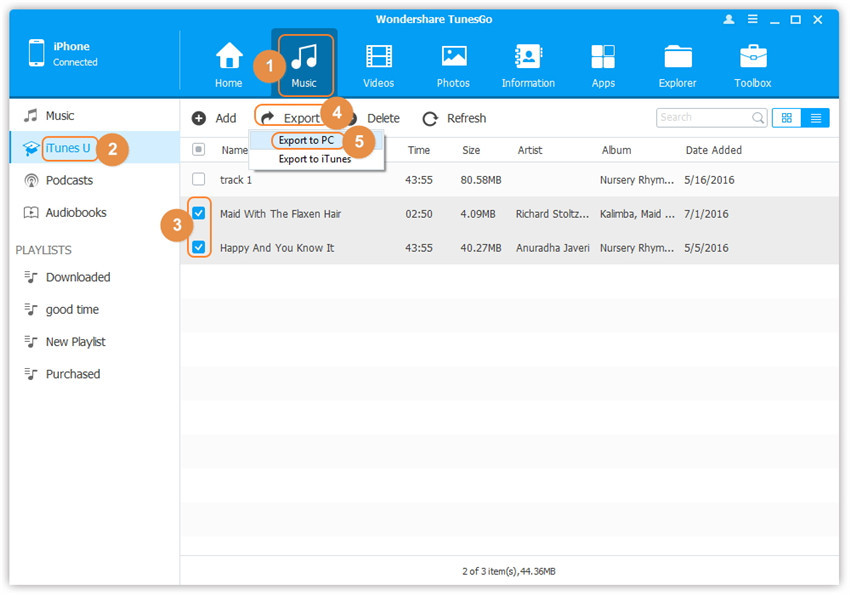Select Music in the sidebar
Viewport: 850px width, 595px height.
(x=94, y=115)
